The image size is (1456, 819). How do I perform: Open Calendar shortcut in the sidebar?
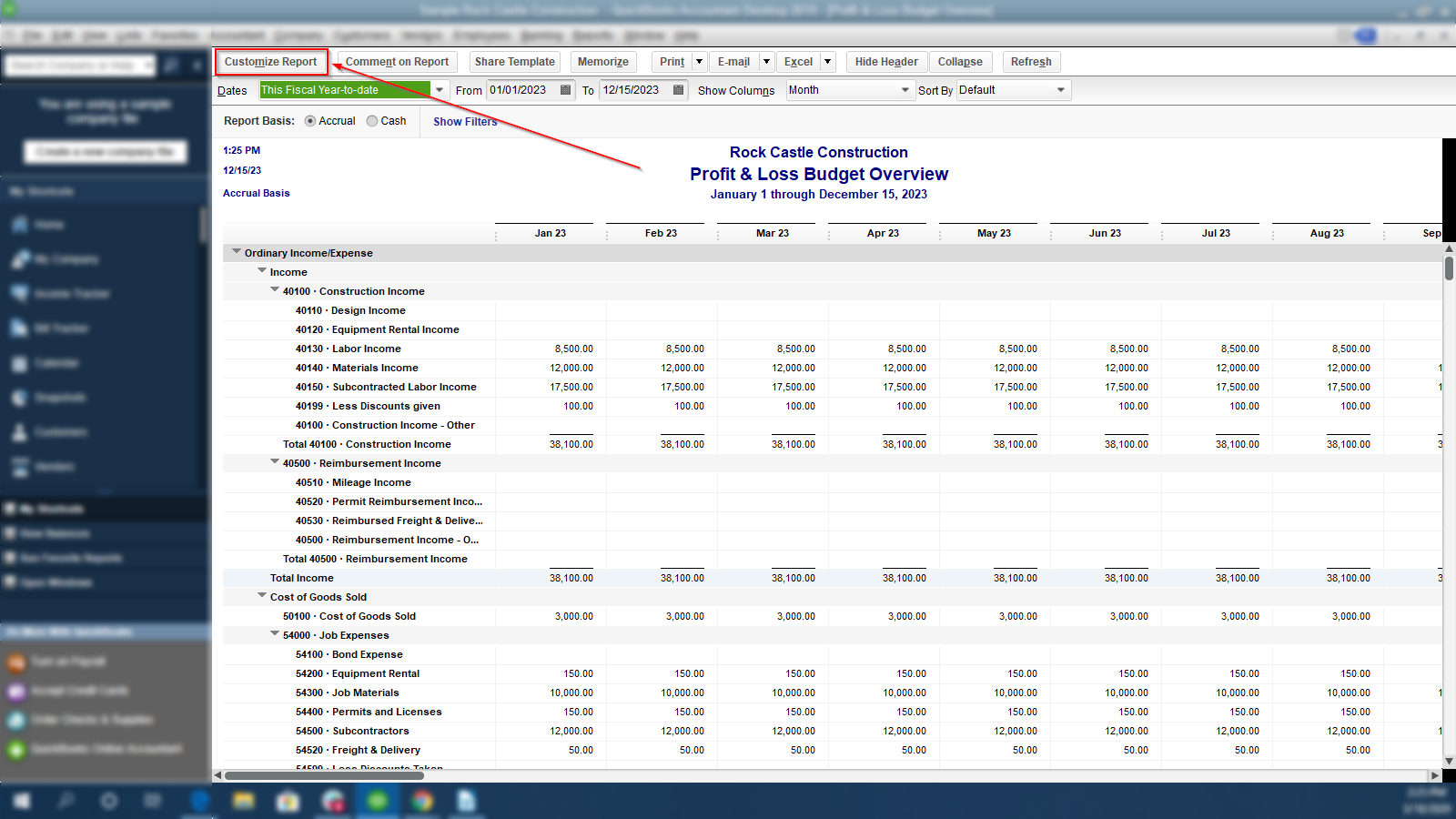(x=45, y=363)
